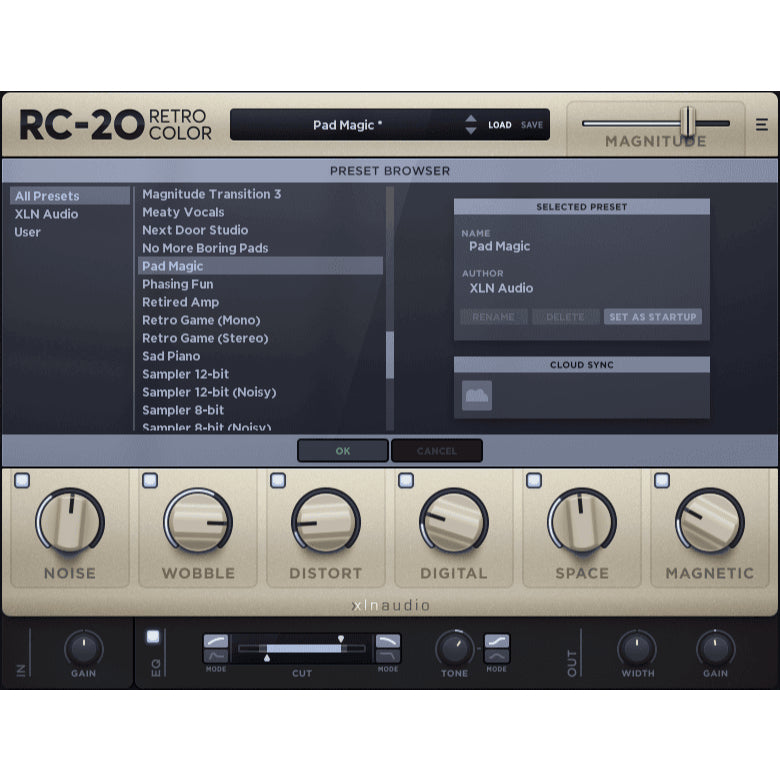Click SET AS STARTUP button

point(653,317)
